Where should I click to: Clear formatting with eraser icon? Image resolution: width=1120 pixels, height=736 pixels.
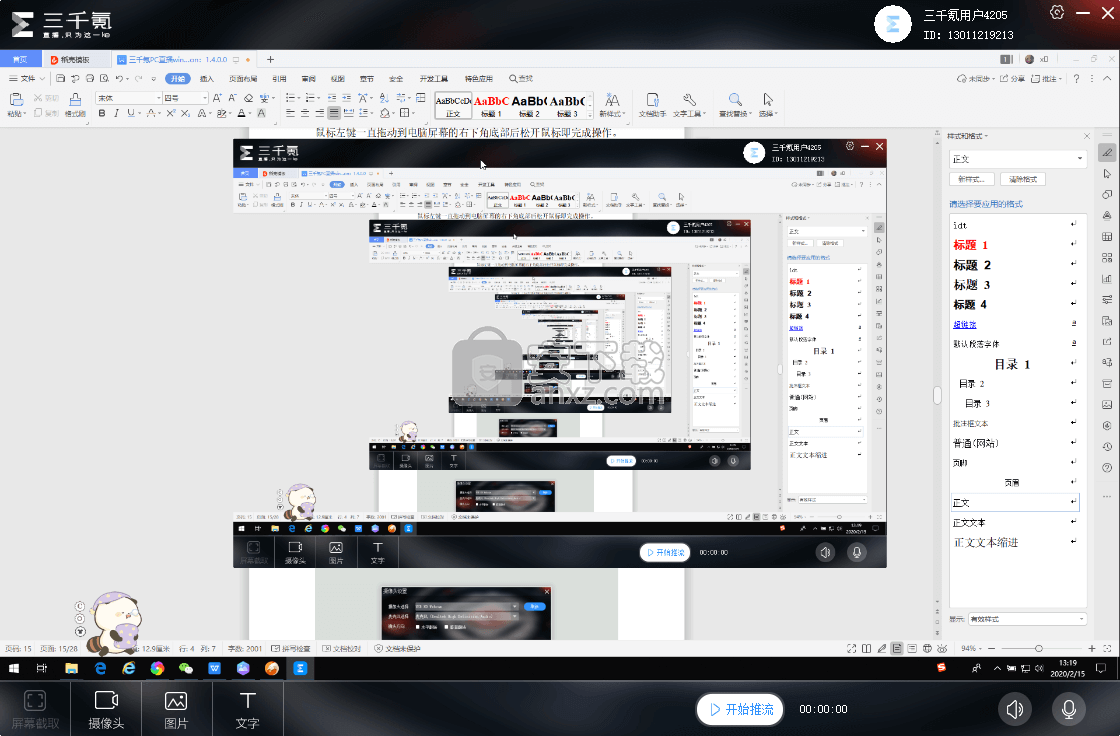[x=248, y=98]
